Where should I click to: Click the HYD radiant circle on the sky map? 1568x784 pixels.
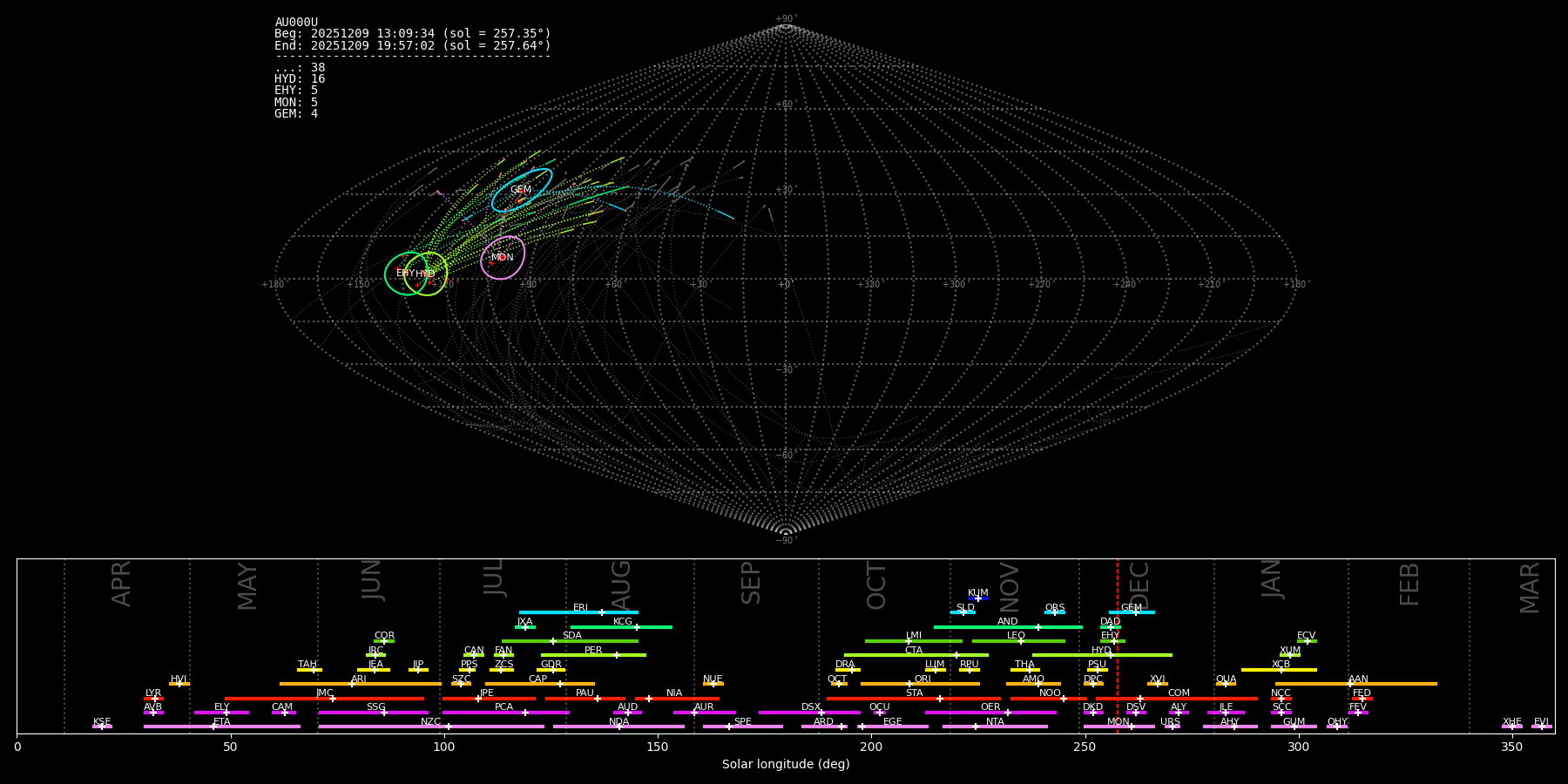pos(426,274)
